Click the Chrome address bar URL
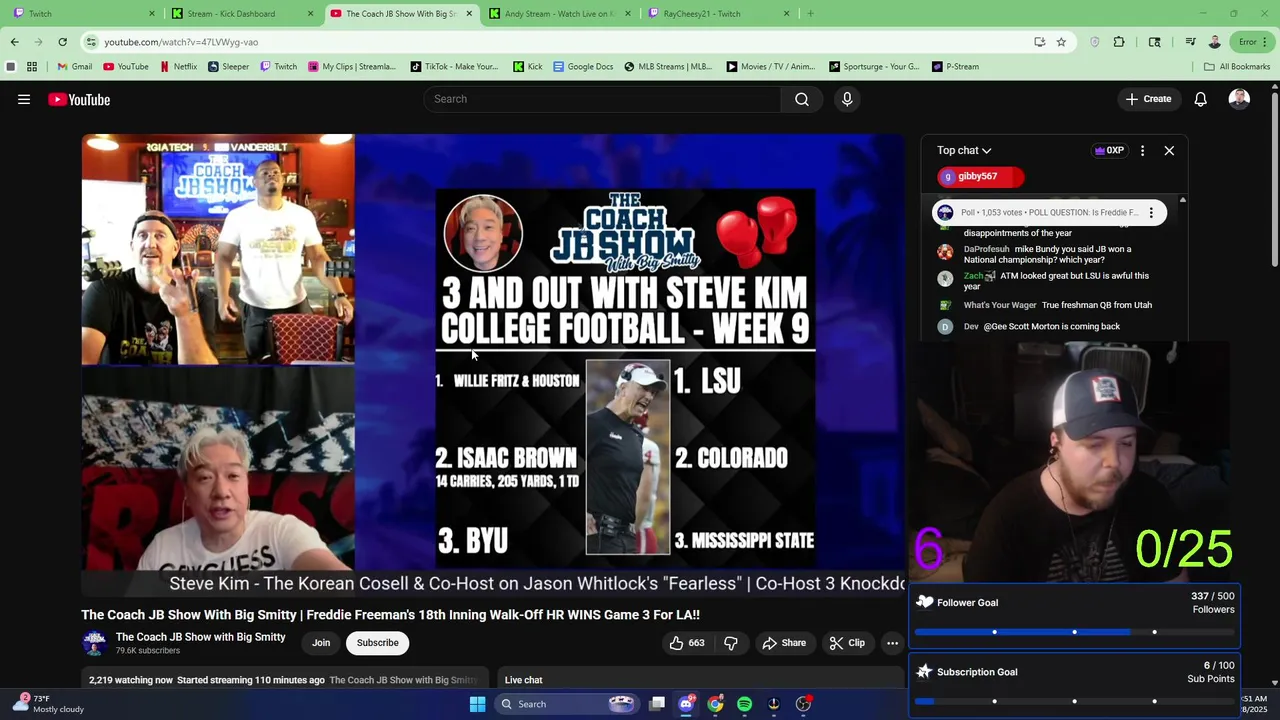Viewport: 1280px width, 720px height. coord(181,42)
